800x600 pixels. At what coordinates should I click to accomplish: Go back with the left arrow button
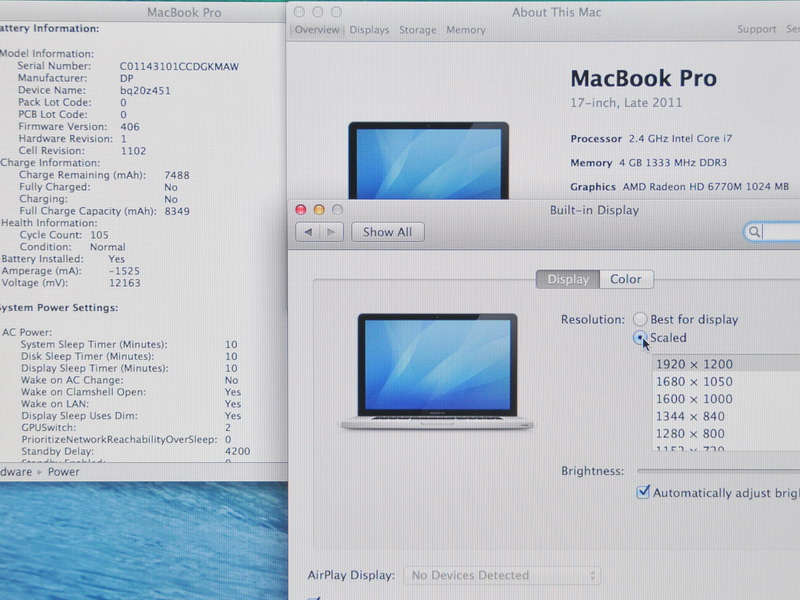click(308, 232)
